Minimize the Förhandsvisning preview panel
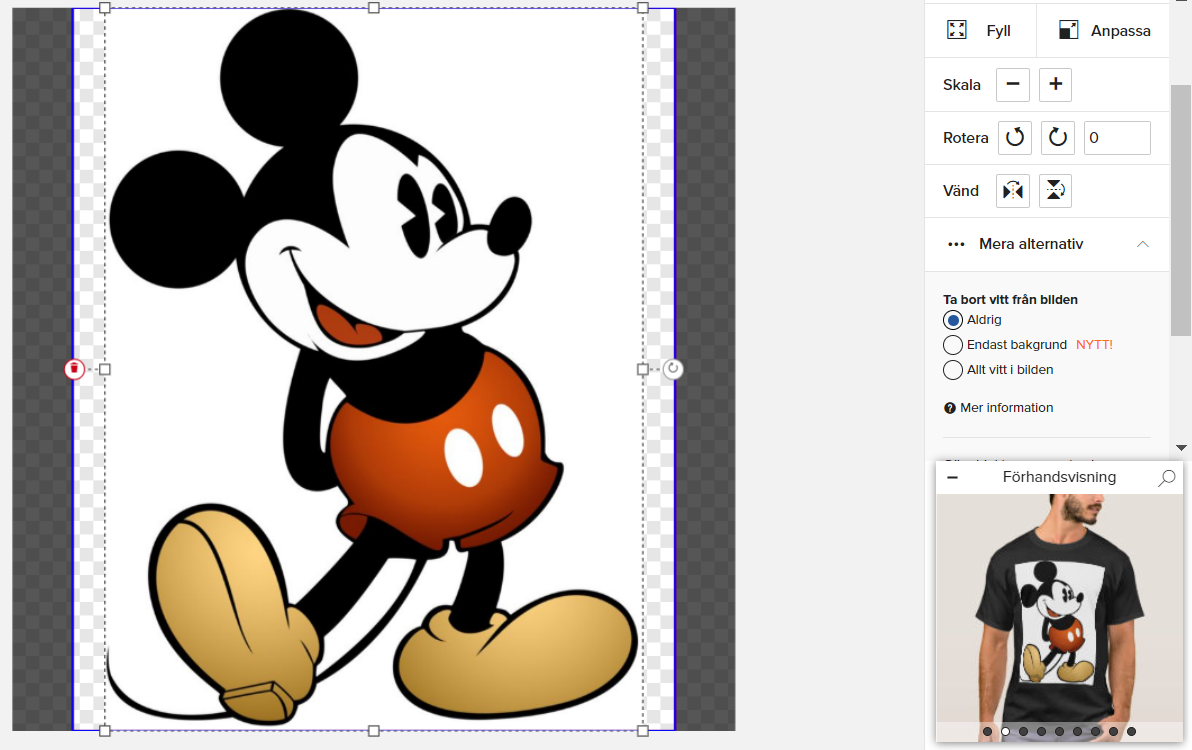The width and height of the screenshot is (1192, 750). pyautogui.click(x=953, y=477)
